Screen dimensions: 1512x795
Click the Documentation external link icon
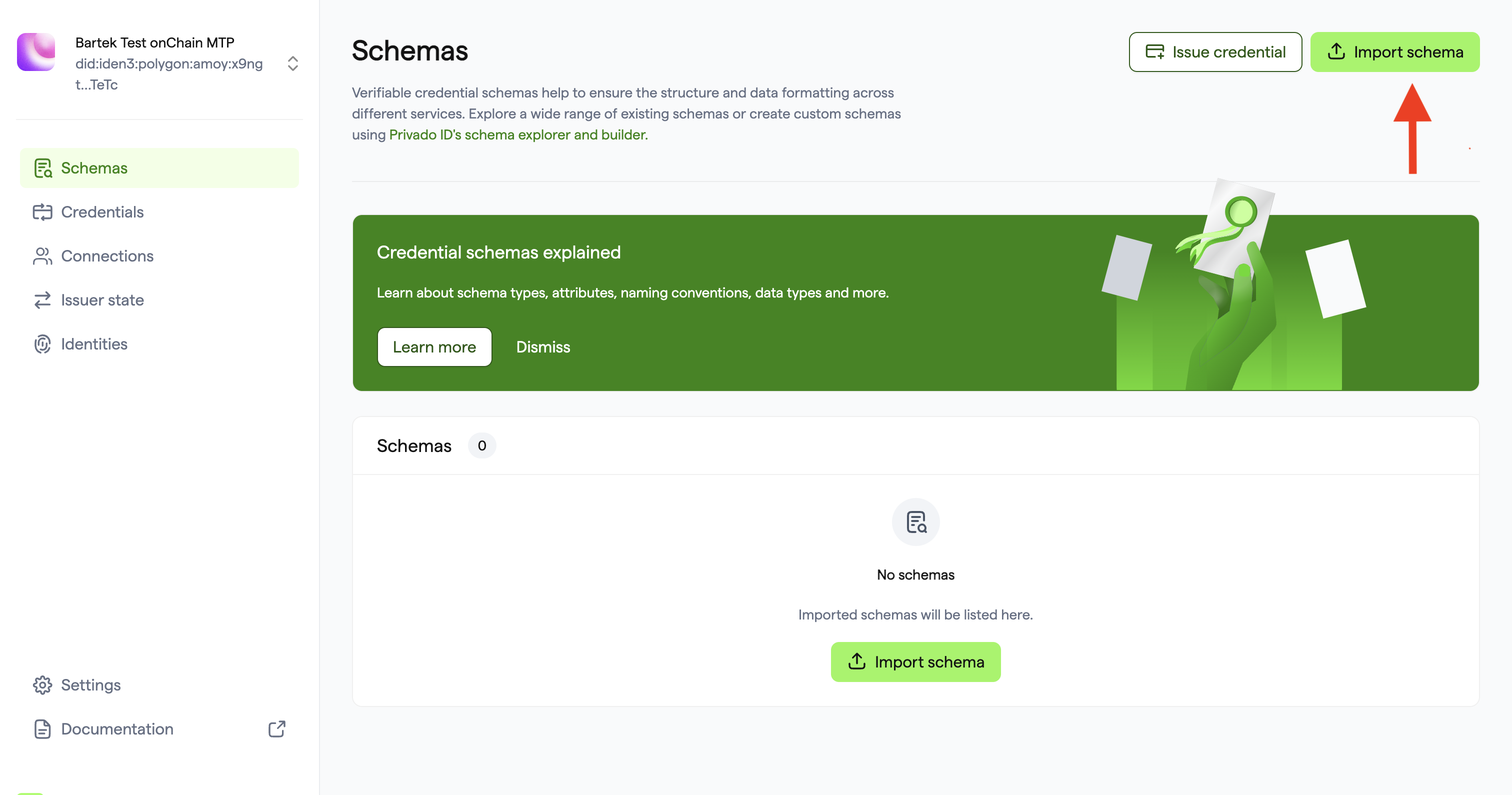tap(277, 729)
